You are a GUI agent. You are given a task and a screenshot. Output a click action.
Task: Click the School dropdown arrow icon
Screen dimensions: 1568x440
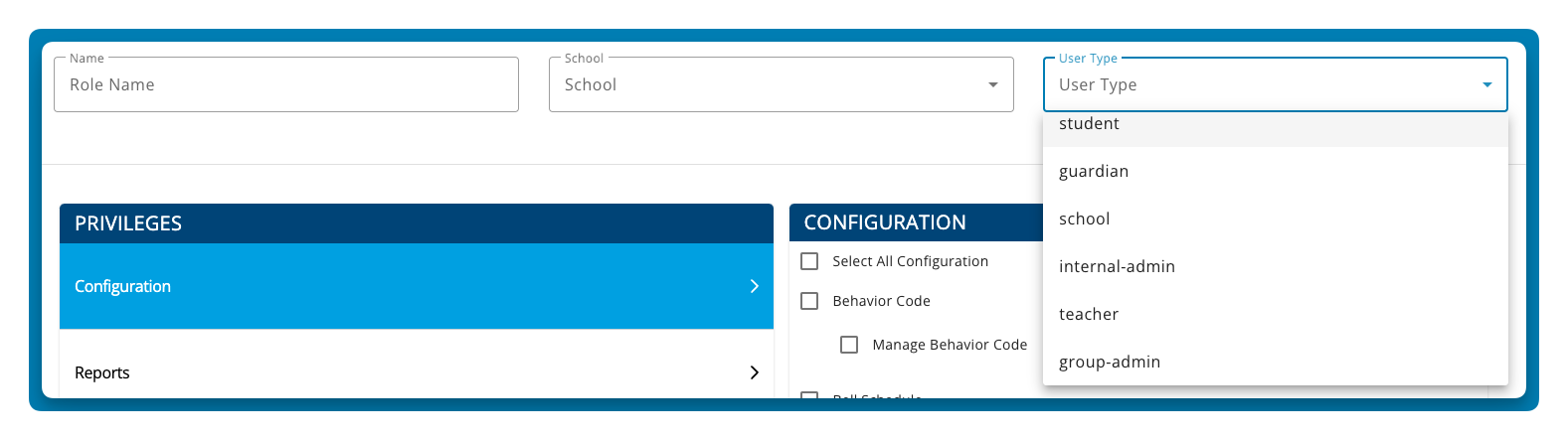[x=992, y=84]
